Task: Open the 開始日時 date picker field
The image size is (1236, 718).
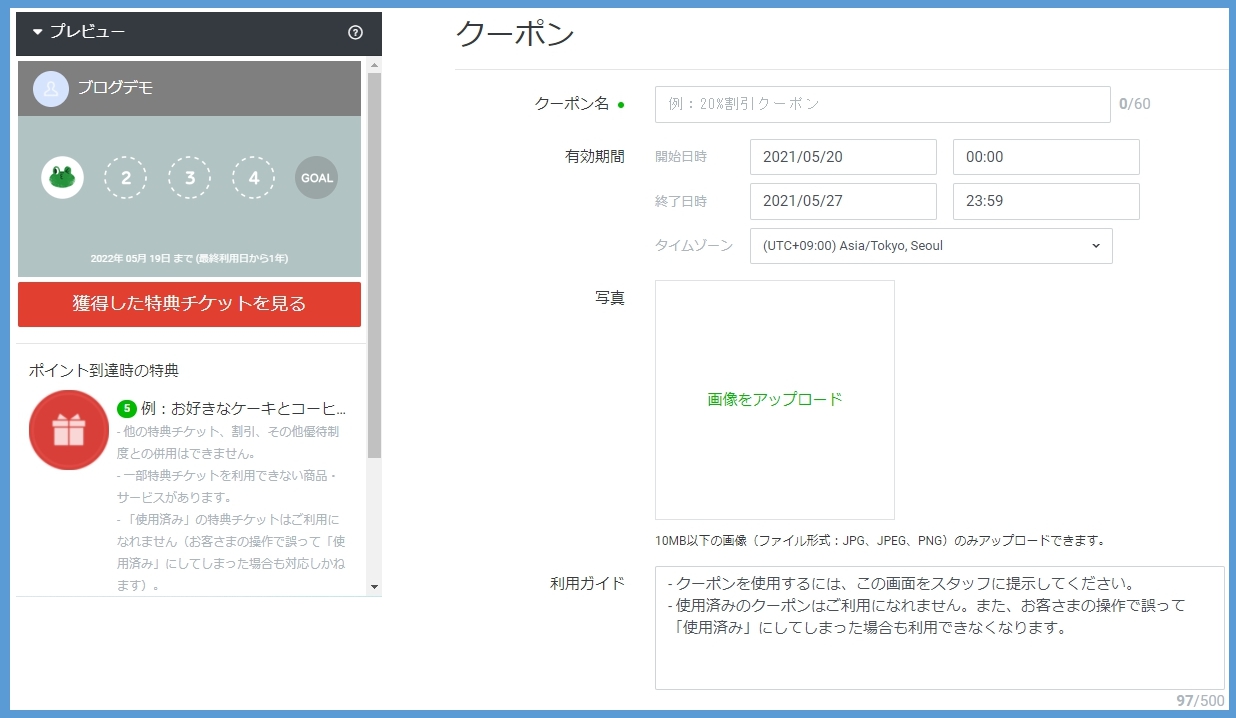Action: coord(842,156)
